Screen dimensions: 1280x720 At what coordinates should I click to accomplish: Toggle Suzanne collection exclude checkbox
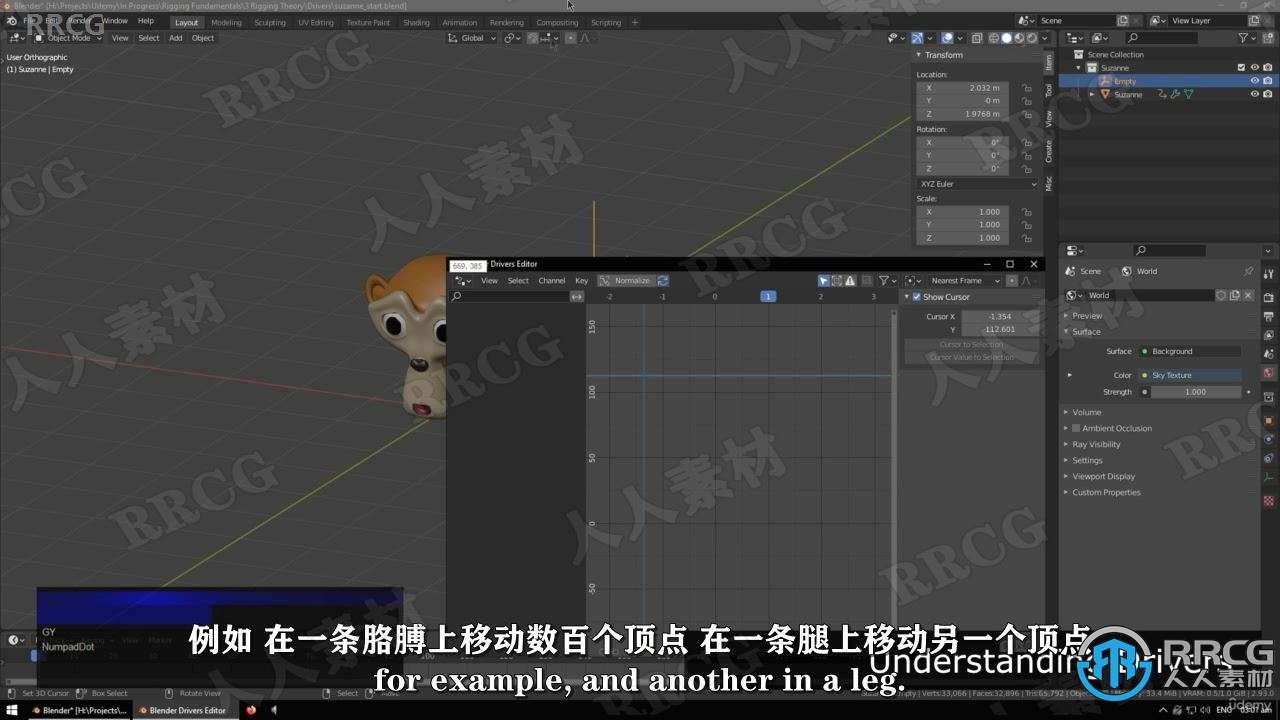[1242, 68]
